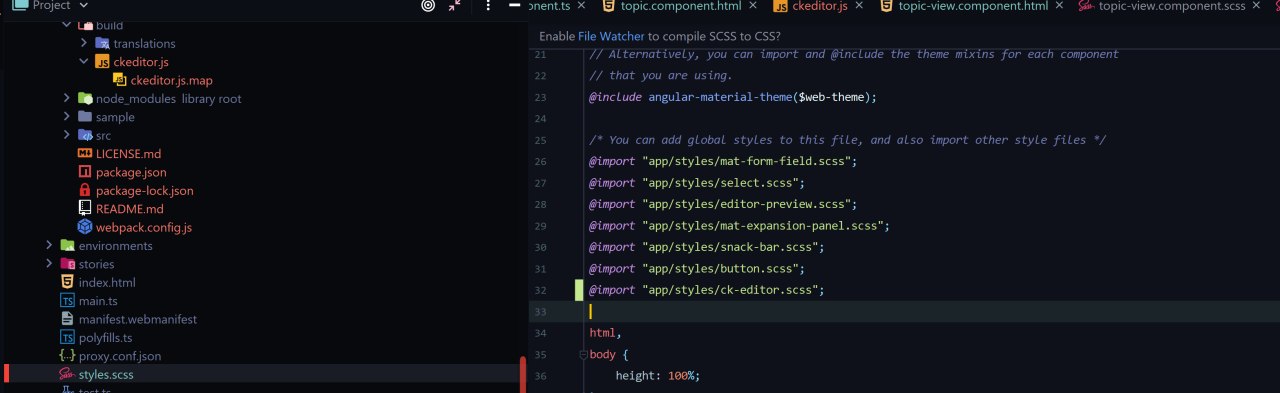1280x393 pixels.
Task: Expand the sample folder chevron
Action: click(x=66, y=117)
